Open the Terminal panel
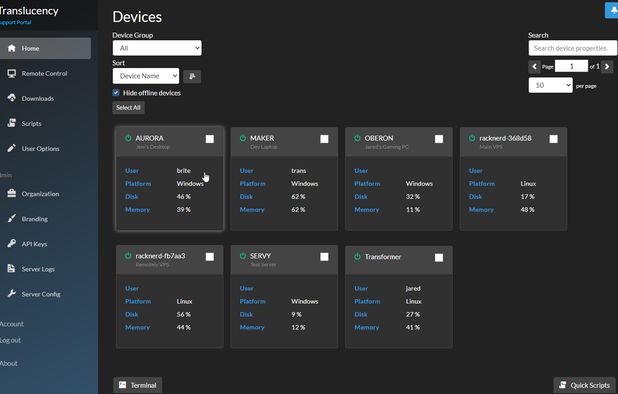This screenshot has width=618, height=394. [x=138, y=385]
